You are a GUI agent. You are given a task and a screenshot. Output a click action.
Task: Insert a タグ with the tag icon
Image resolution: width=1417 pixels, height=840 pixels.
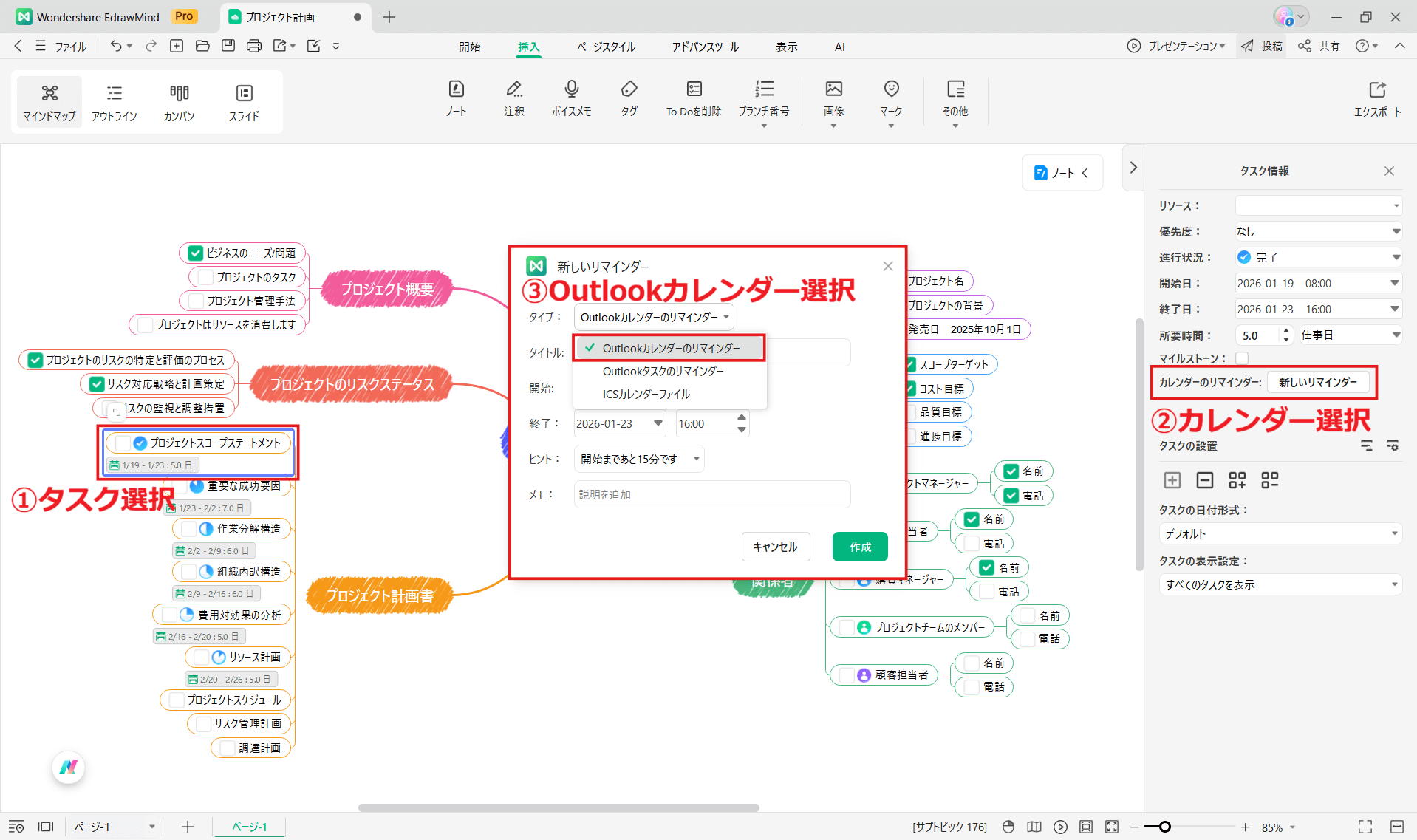[629, 98]
